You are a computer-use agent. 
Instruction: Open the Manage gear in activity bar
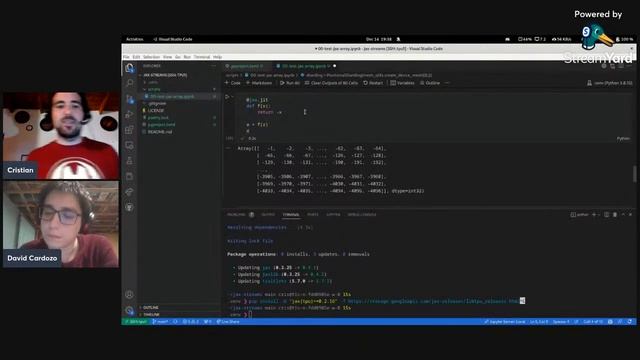coord(129,310)
